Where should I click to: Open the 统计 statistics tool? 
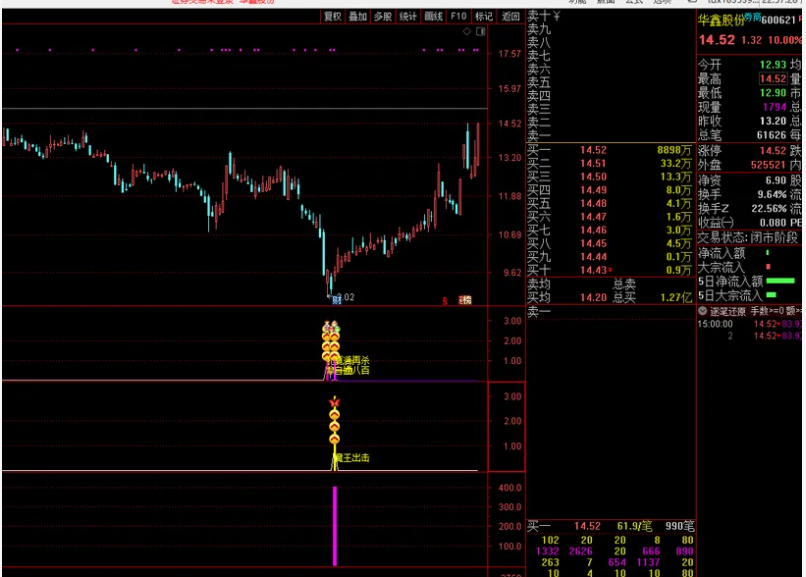[x=408, y=16]
